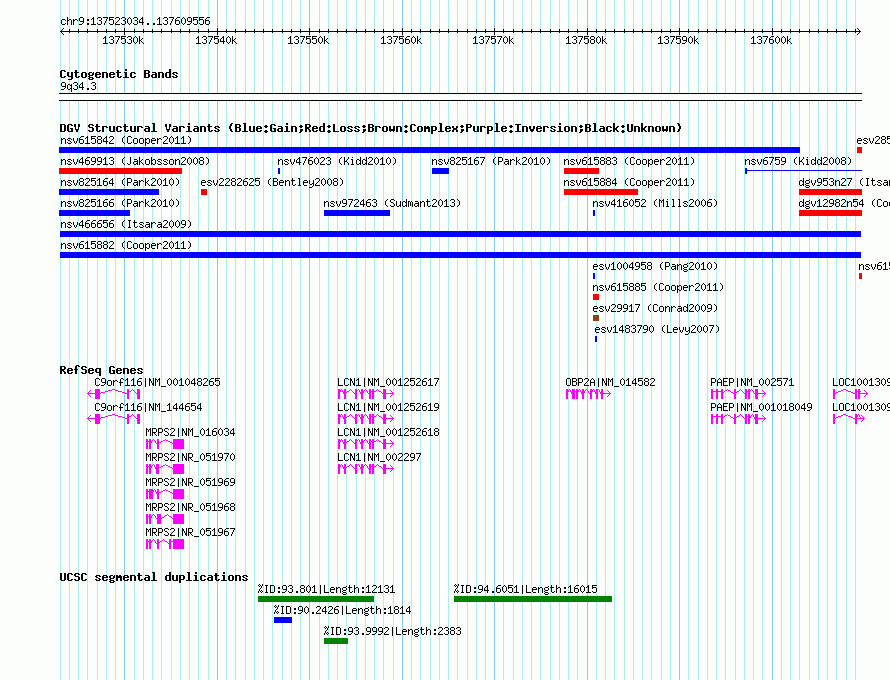Click the 137600k ruler tick label

(x=771, y=40)
